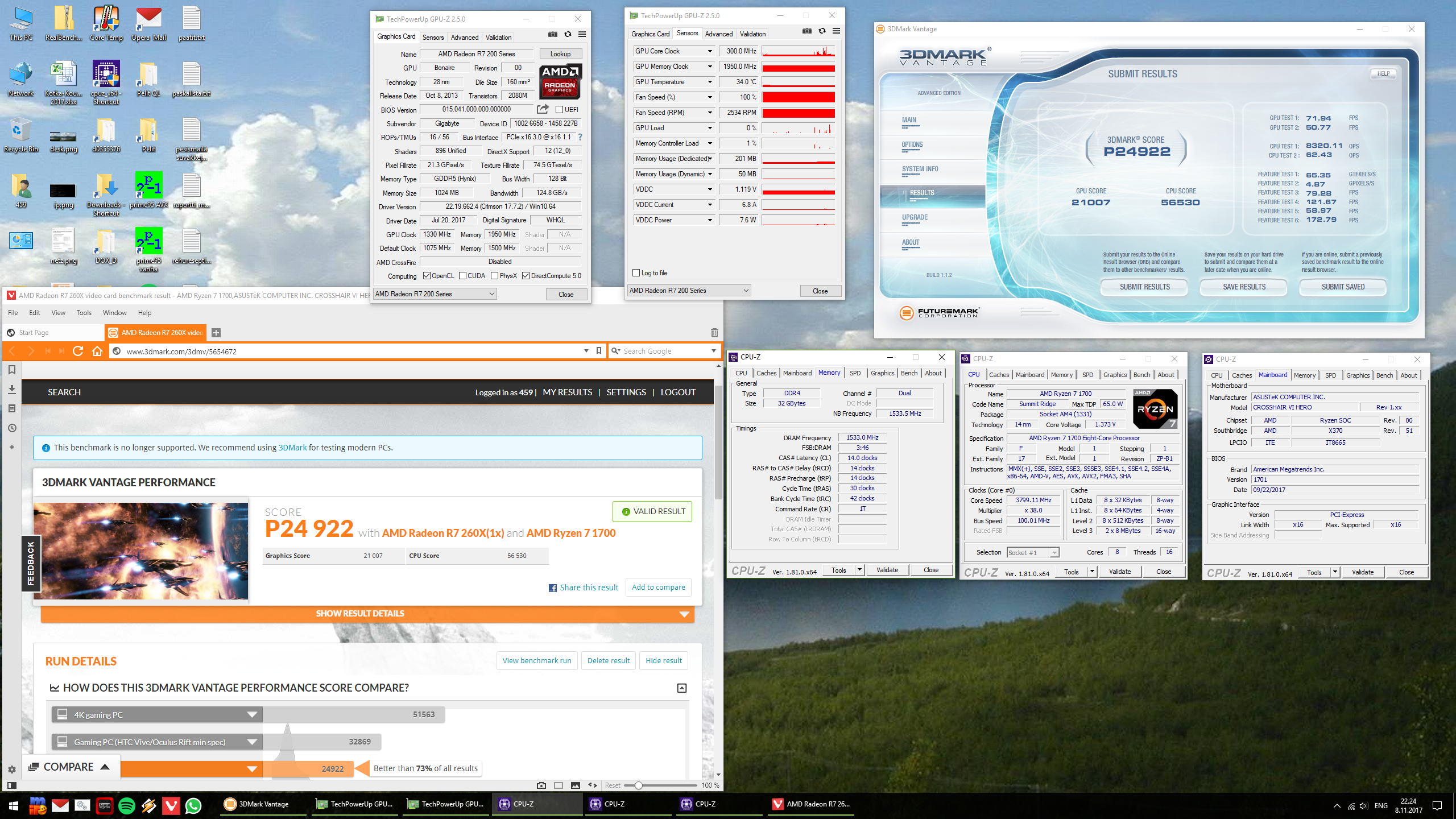1456x819 pixels.
Task: Click the Search Google input field
Action: click(x=664, y=351)
